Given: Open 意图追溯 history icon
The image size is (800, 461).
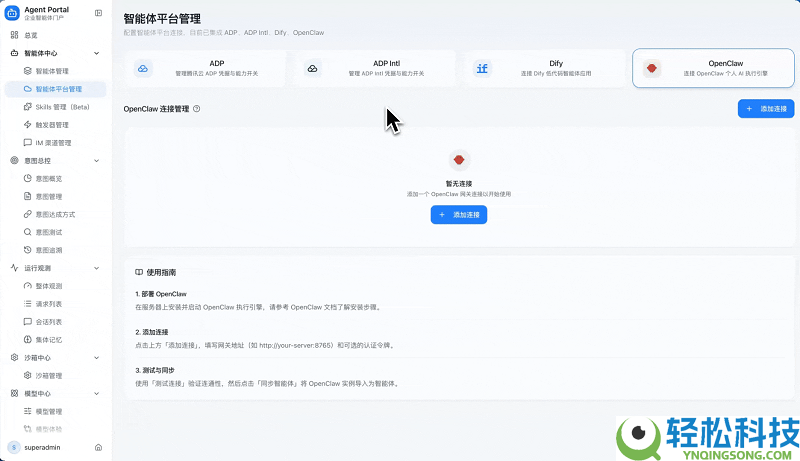Looking at the screenshot, I should click(28, 250).
